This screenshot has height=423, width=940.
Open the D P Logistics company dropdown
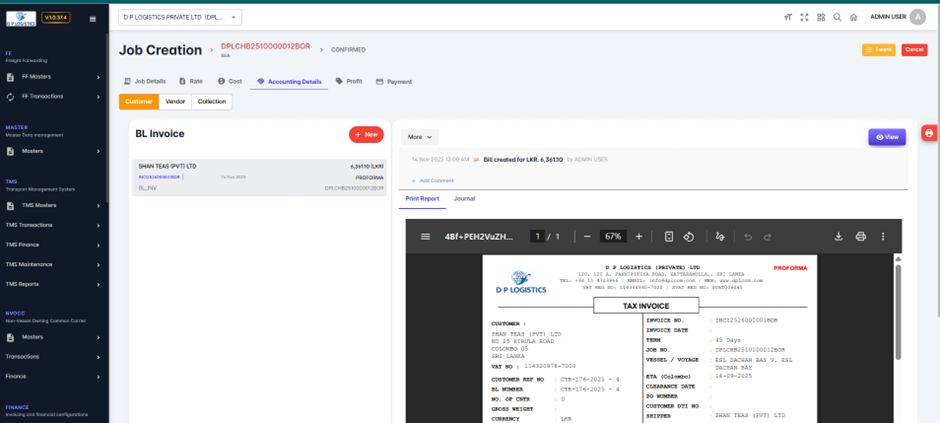coord(180,17)
